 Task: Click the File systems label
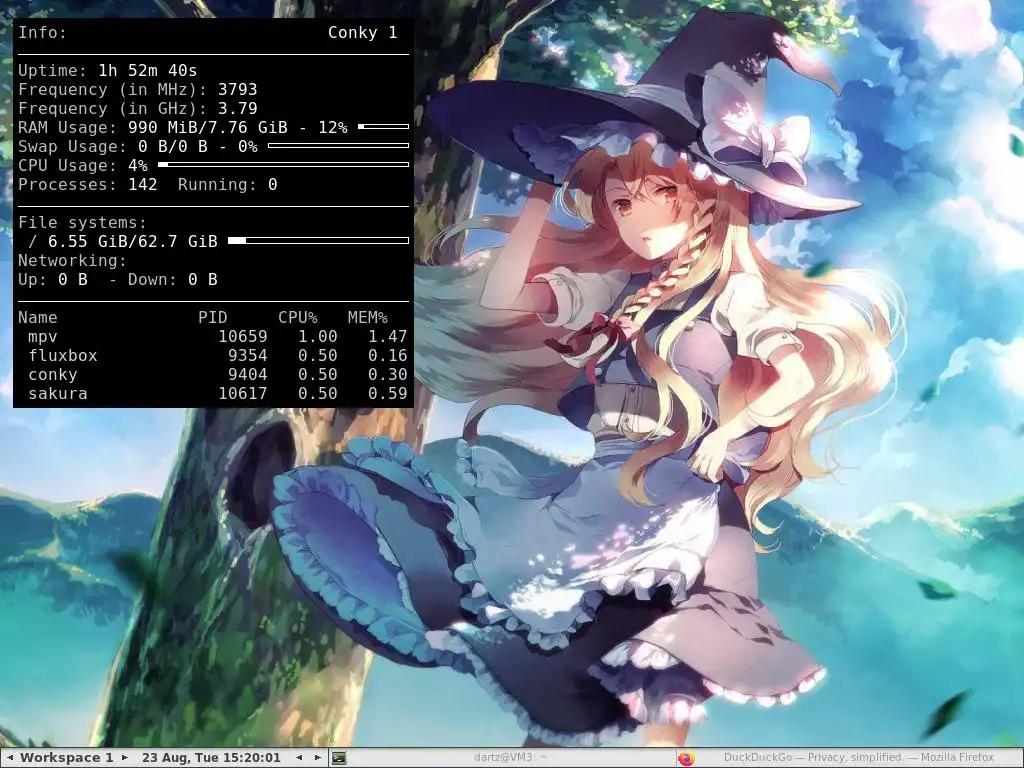[x=82, y=223]
